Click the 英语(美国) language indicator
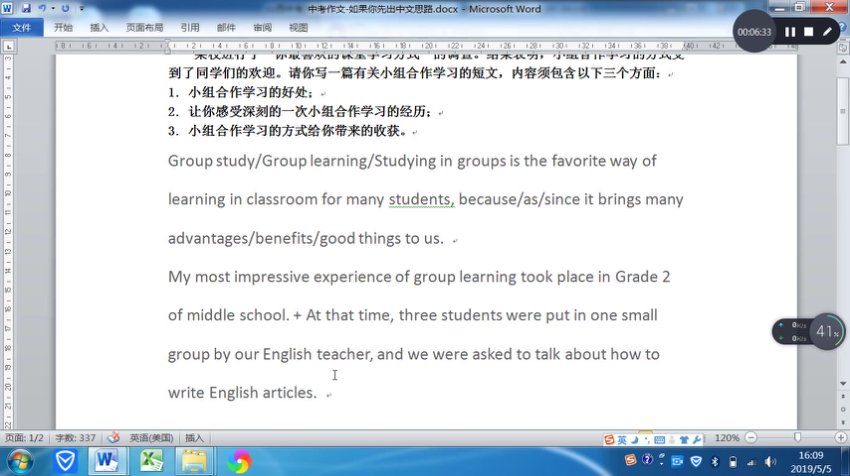The width and height of the screenshot is (850, 476). (x=151, y=438)
